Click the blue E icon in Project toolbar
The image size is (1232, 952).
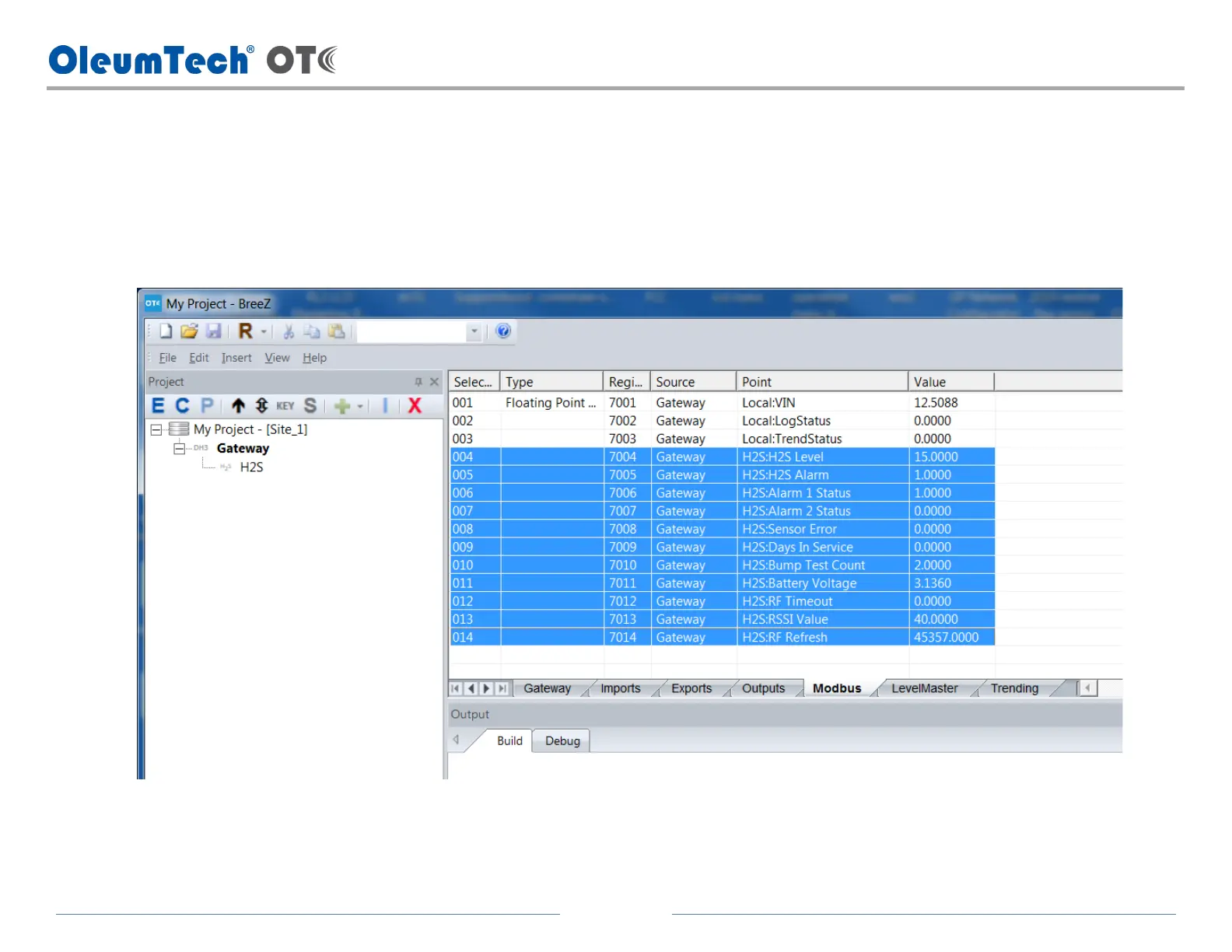158,405
